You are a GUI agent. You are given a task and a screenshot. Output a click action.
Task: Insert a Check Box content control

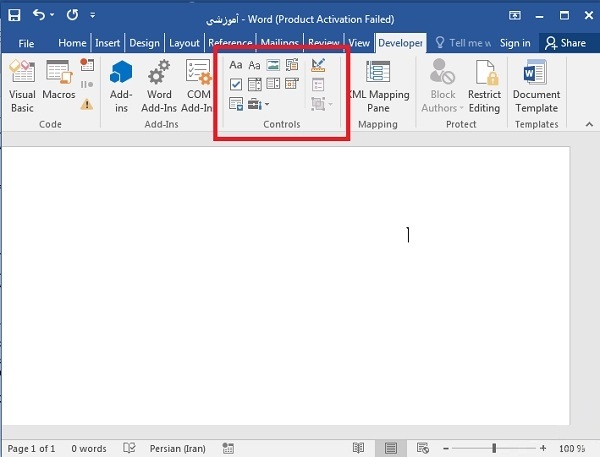[236, 84]
